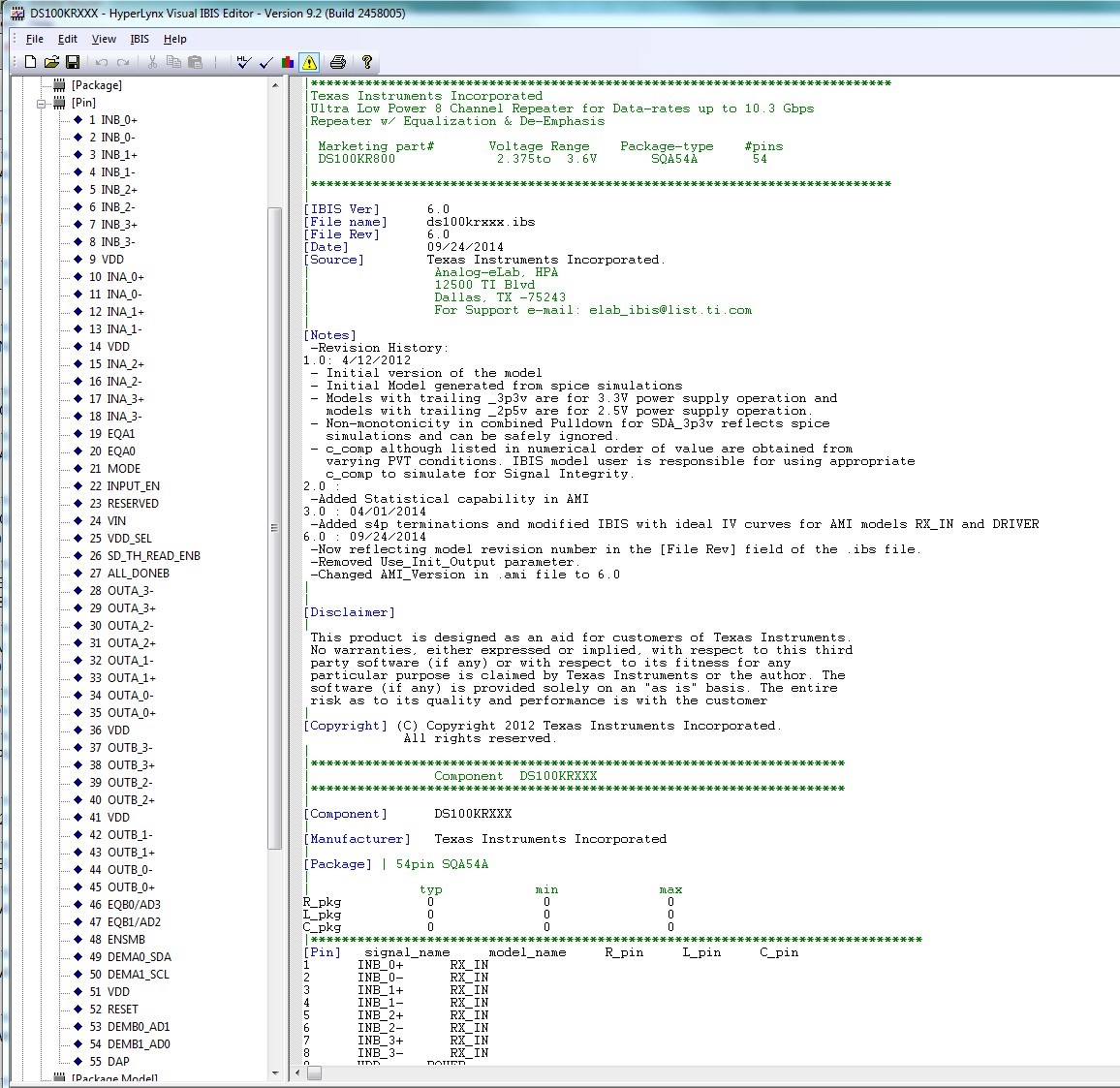Click the Undo arrow icon
The height and width of the screenshot is (1088, 1120).
(x=102, y=62)
